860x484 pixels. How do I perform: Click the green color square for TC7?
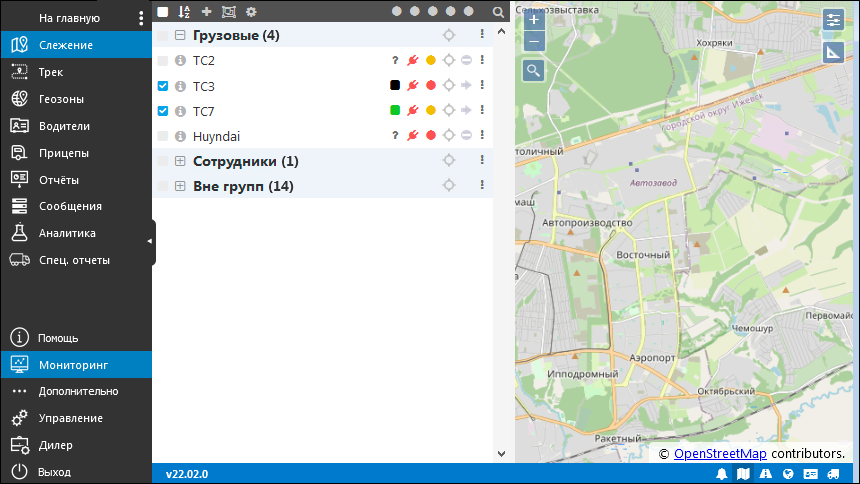[395, 111]
